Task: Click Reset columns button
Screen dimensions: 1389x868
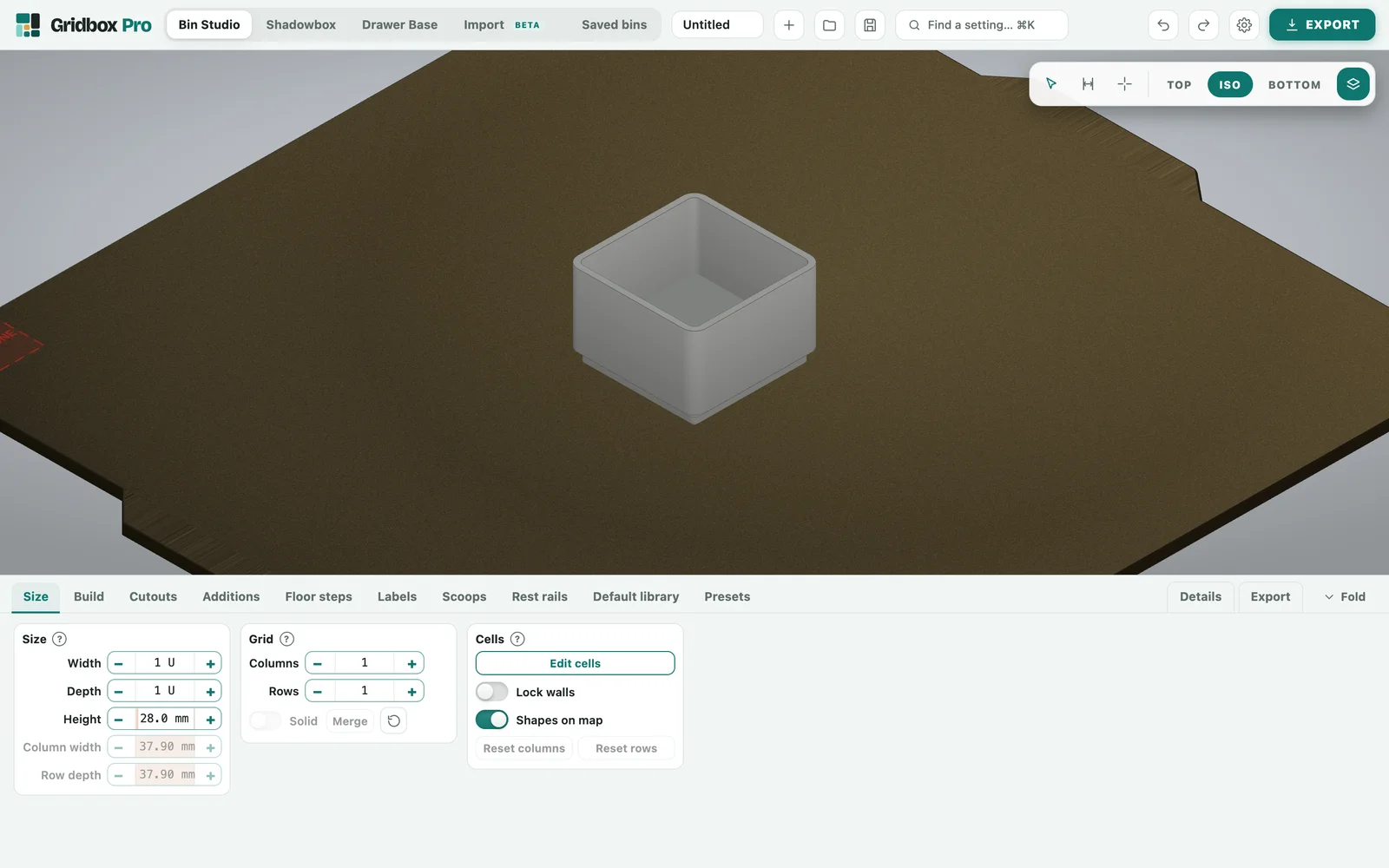Action: click(x=523, y=748)
